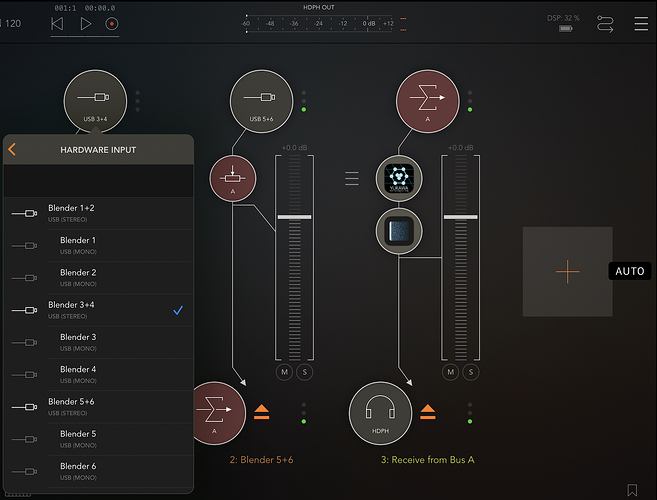The height and width of the screenshot is (500, 657).
Task: Solo channel 3 Receive from Bus A
Action: click(x=471, y=372)
